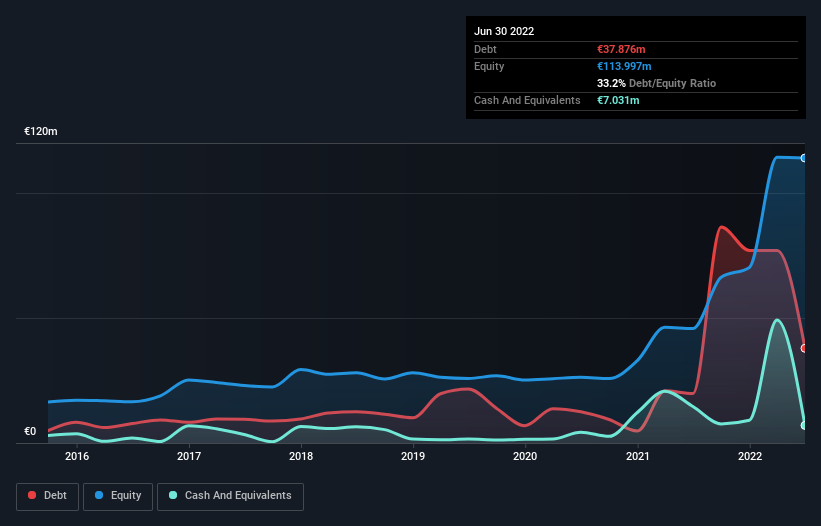This screenshot has height=526, width=821.
Task: Toggle the Debt series legend button
Action: (47, 496)
